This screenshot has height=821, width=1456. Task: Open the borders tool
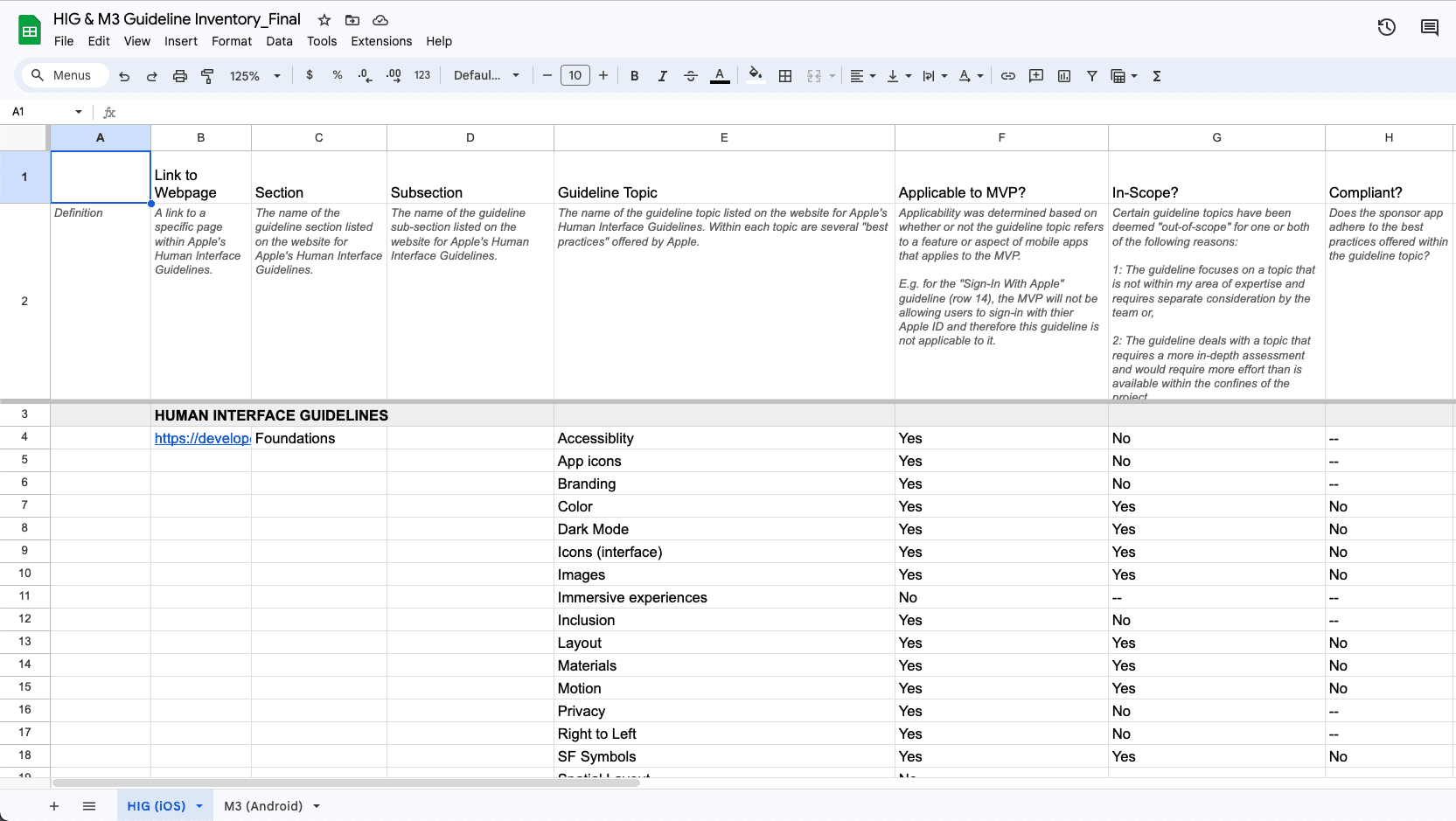[785, 76]
